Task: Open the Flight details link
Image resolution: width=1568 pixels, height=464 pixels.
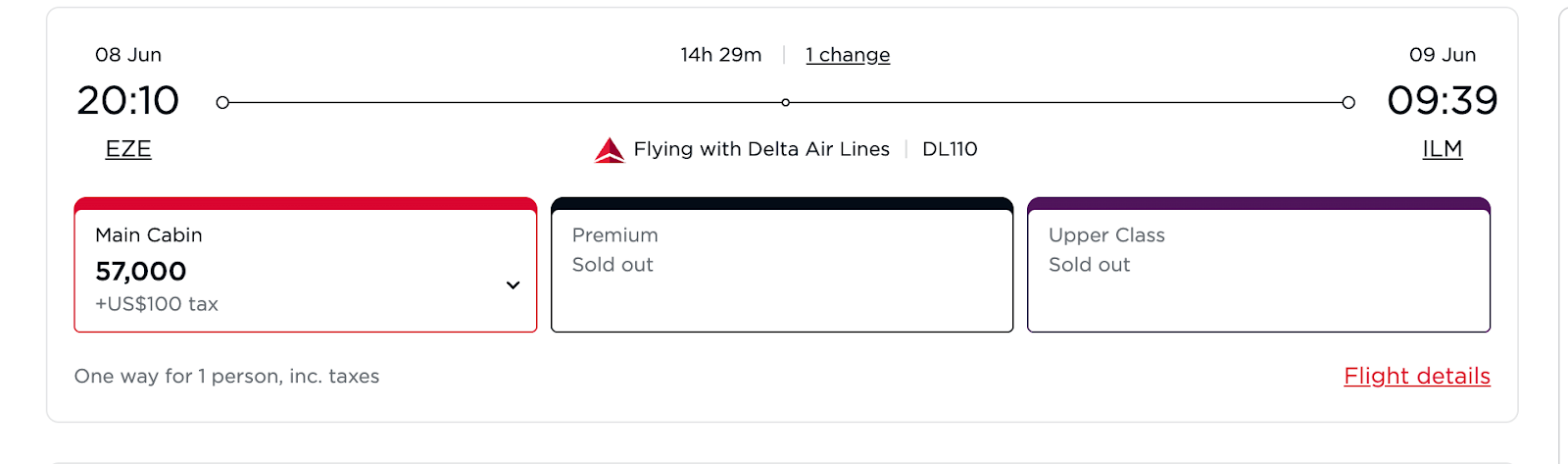Action: 1416,376
